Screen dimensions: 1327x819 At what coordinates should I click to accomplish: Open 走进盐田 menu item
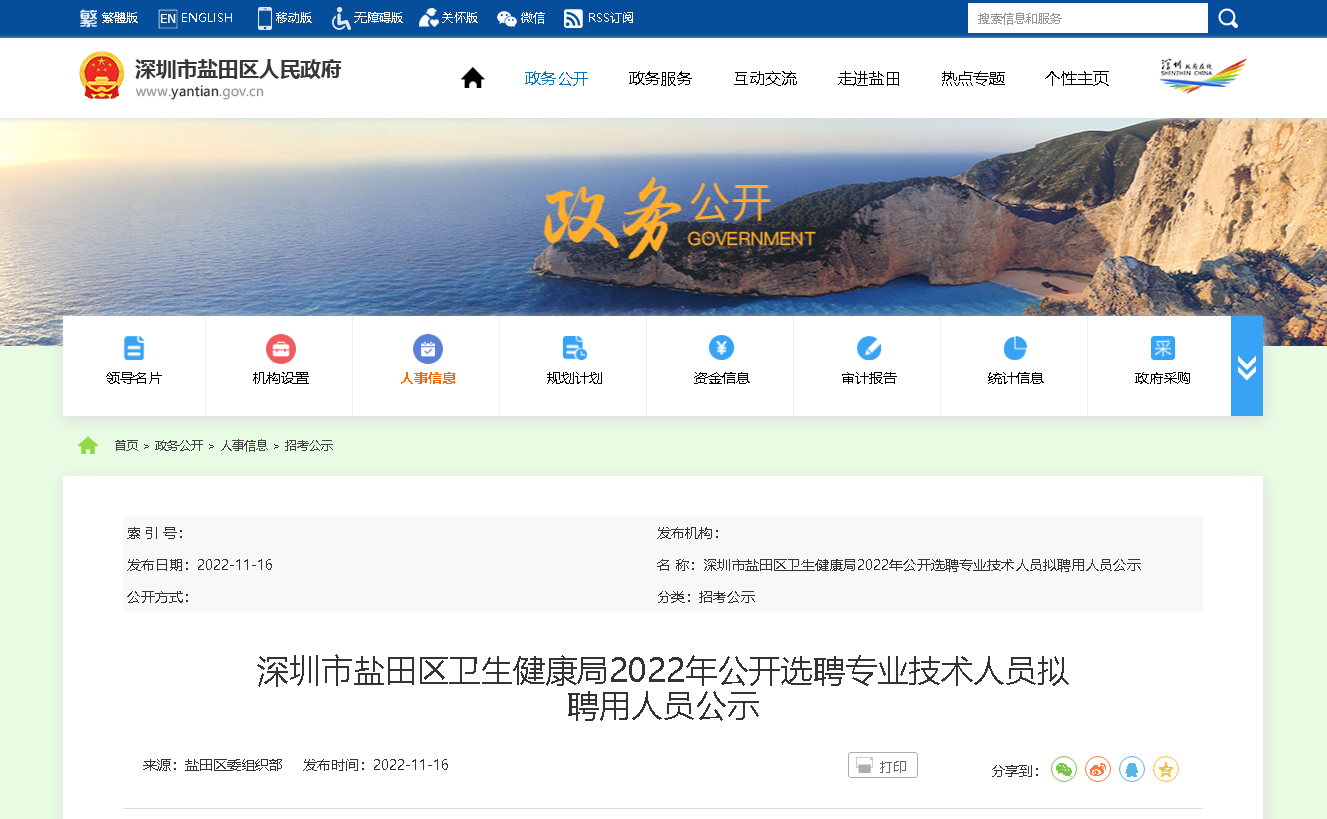pos(869,79)
